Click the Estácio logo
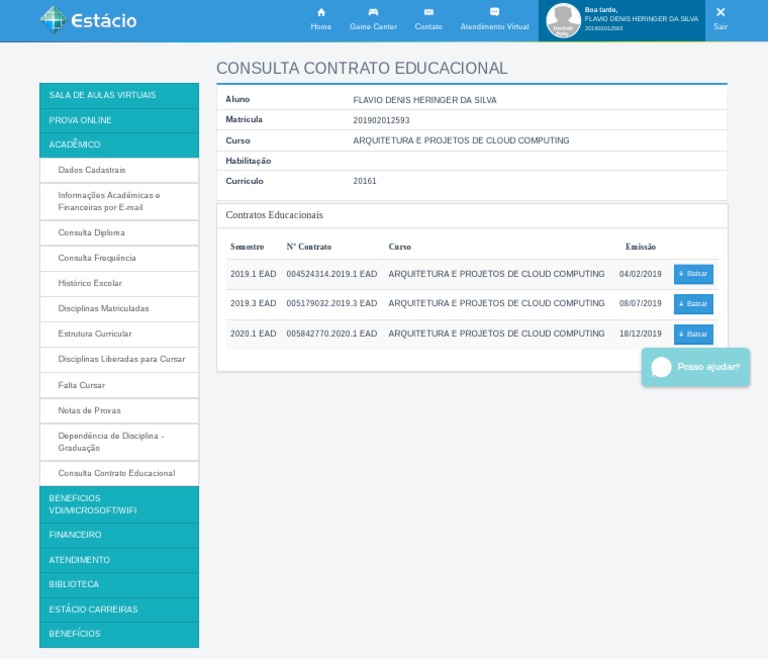The height and width of the screenshot is (659, 768). pyautogui.click(x=88, y=20)
